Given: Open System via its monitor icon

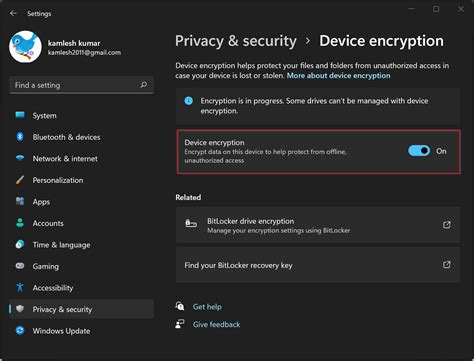Looking at the screenshot, I should point(20,115).
